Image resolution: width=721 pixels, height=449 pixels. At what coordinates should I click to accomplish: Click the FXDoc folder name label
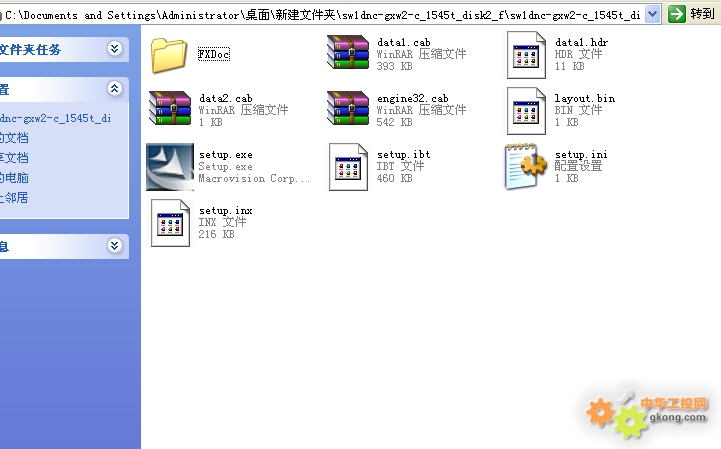214,54
